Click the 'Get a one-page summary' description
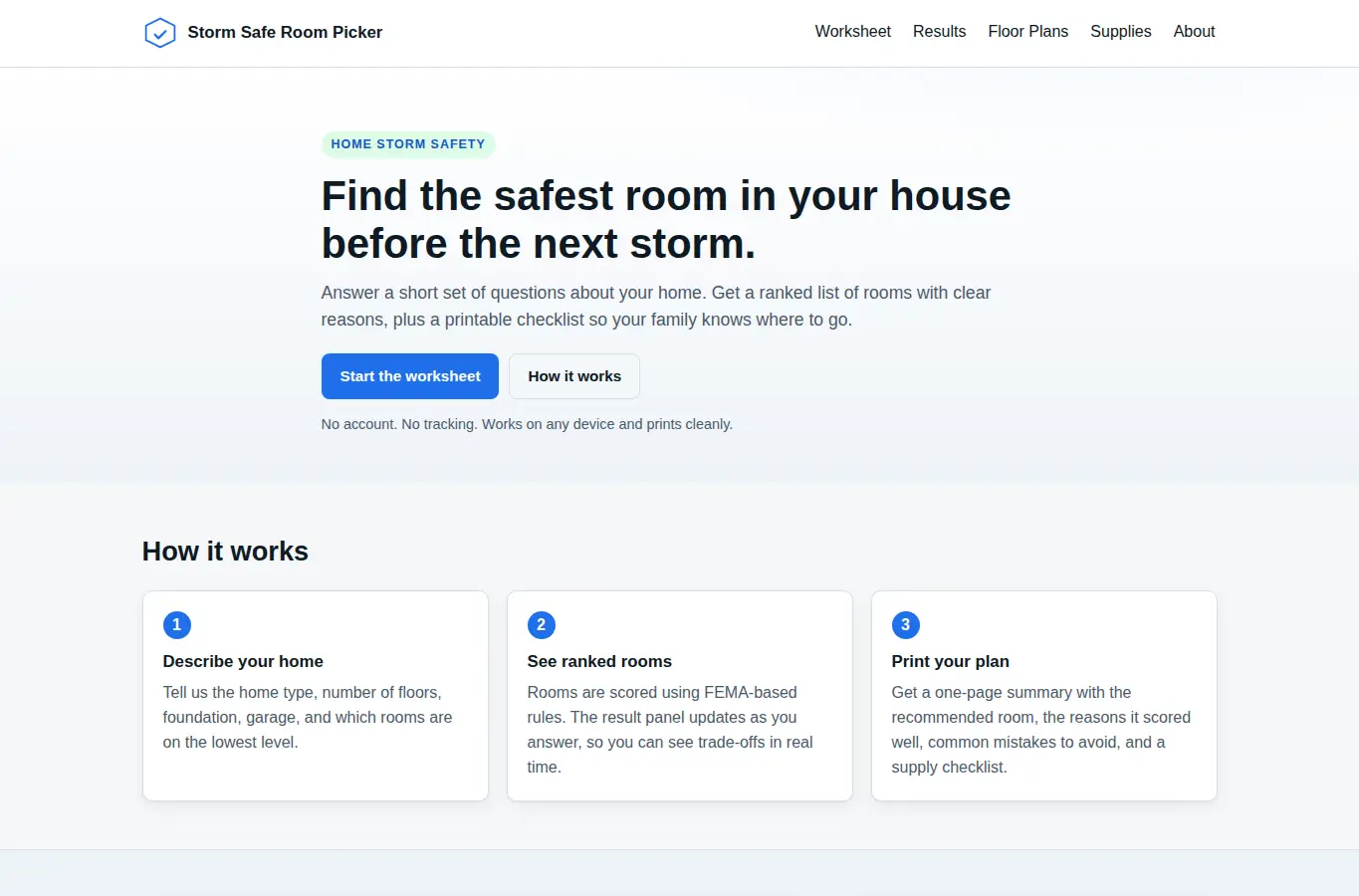The width and height of the screenshot is (1359, 896). [x=1041, y=730]
